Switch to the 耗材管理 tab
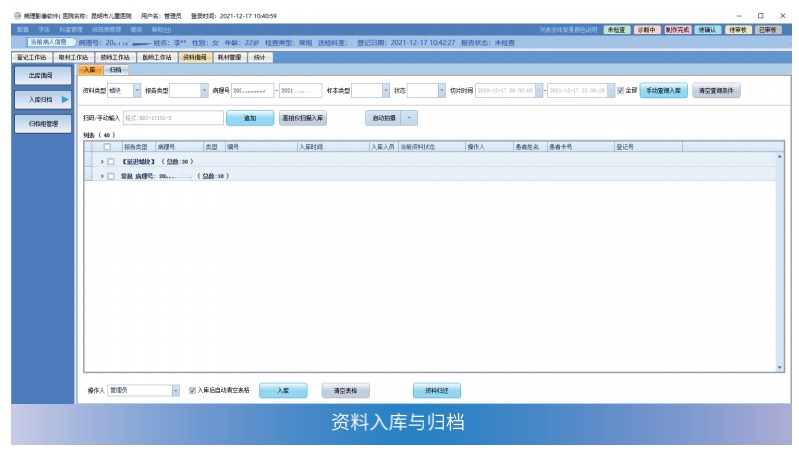799x458 pixels. 229,57
